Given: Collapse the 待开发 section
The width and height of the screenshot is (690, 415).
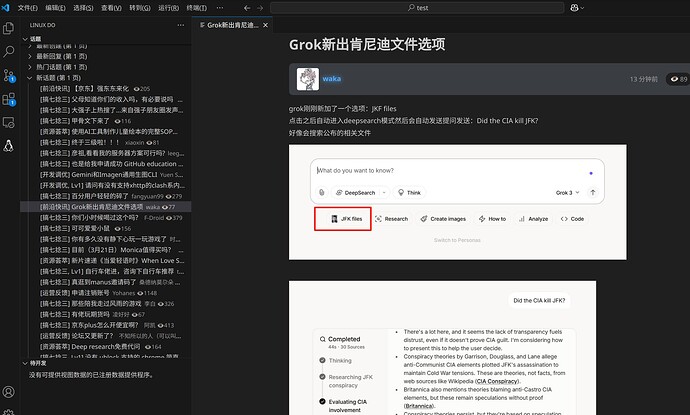Looking at the screenshot, I should pos(25,363).
